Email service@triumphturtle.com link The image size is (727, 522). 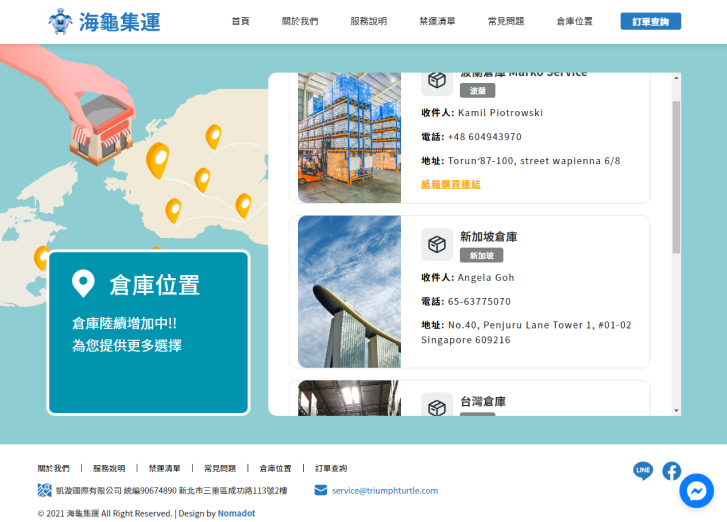click(385, 490)
